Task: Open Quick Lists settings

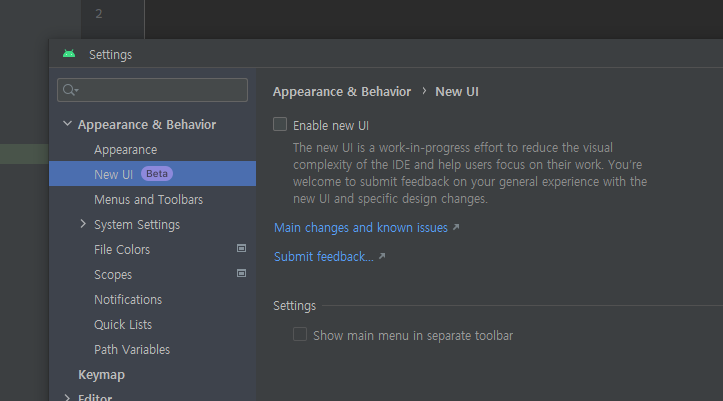Action: tap(123, 324)
